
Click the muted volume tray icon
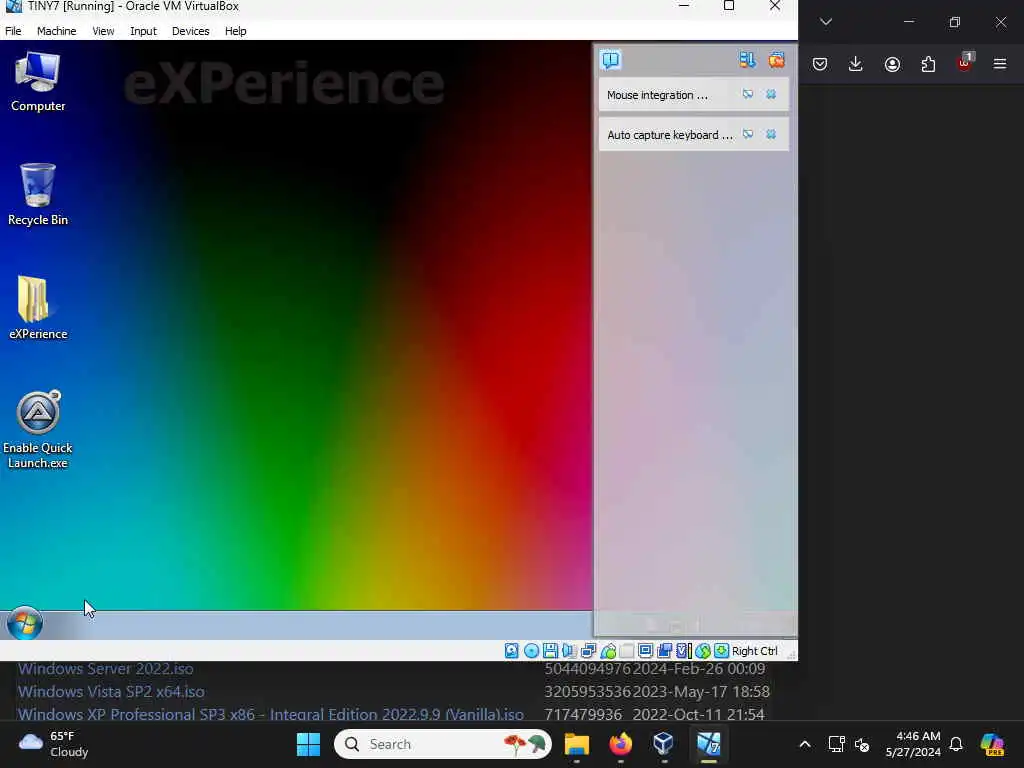862,744
